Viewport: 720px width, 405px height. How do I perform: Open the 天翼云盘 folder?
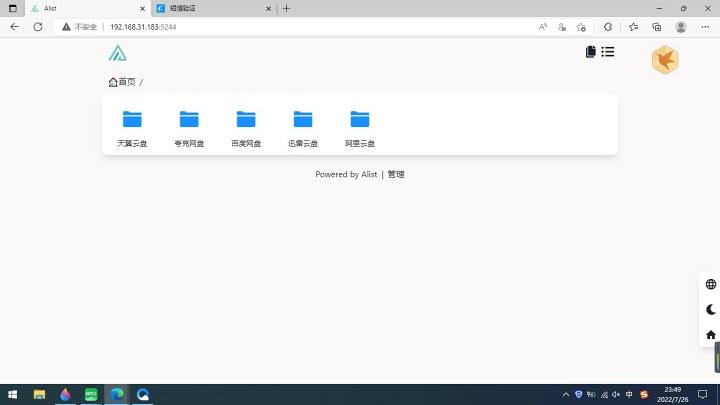(132, 129)
